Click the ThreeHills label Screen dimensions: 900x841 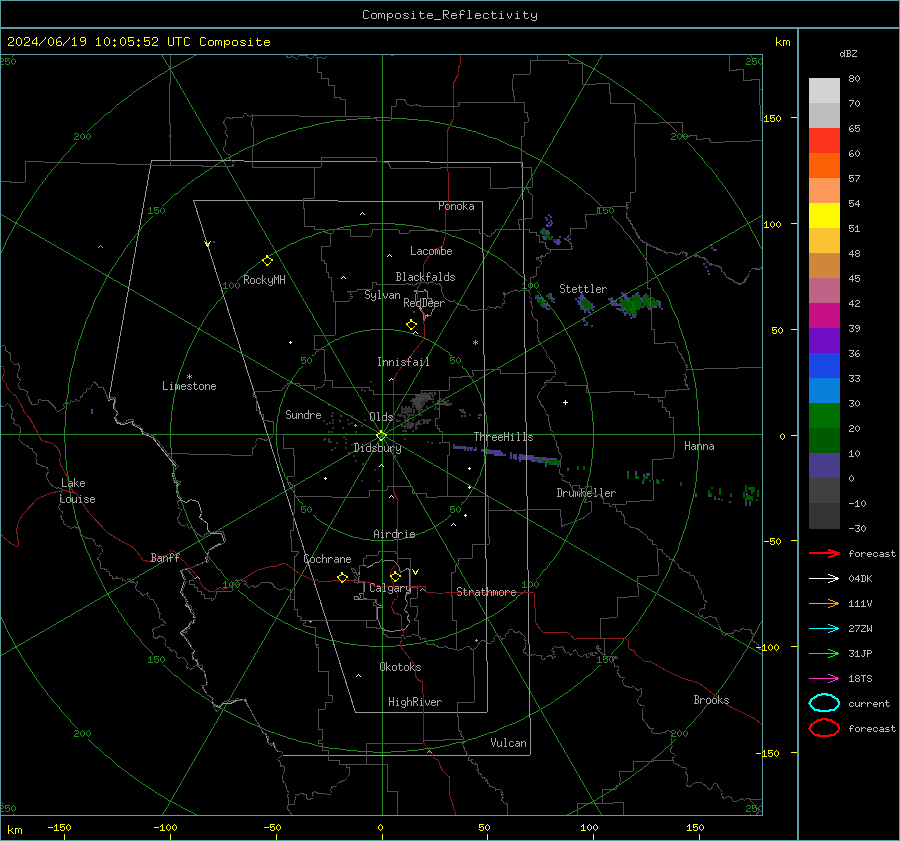click(x=503, y=437)
